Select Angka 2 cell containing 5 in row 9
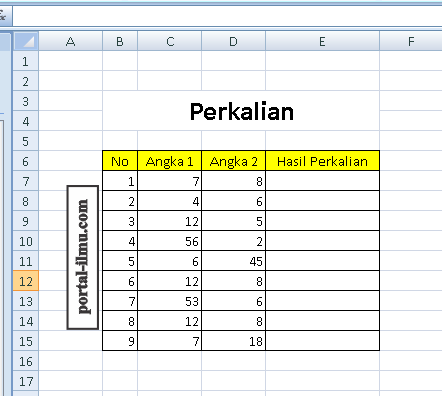Screen dimensions: 442x396 coord(233,221)
